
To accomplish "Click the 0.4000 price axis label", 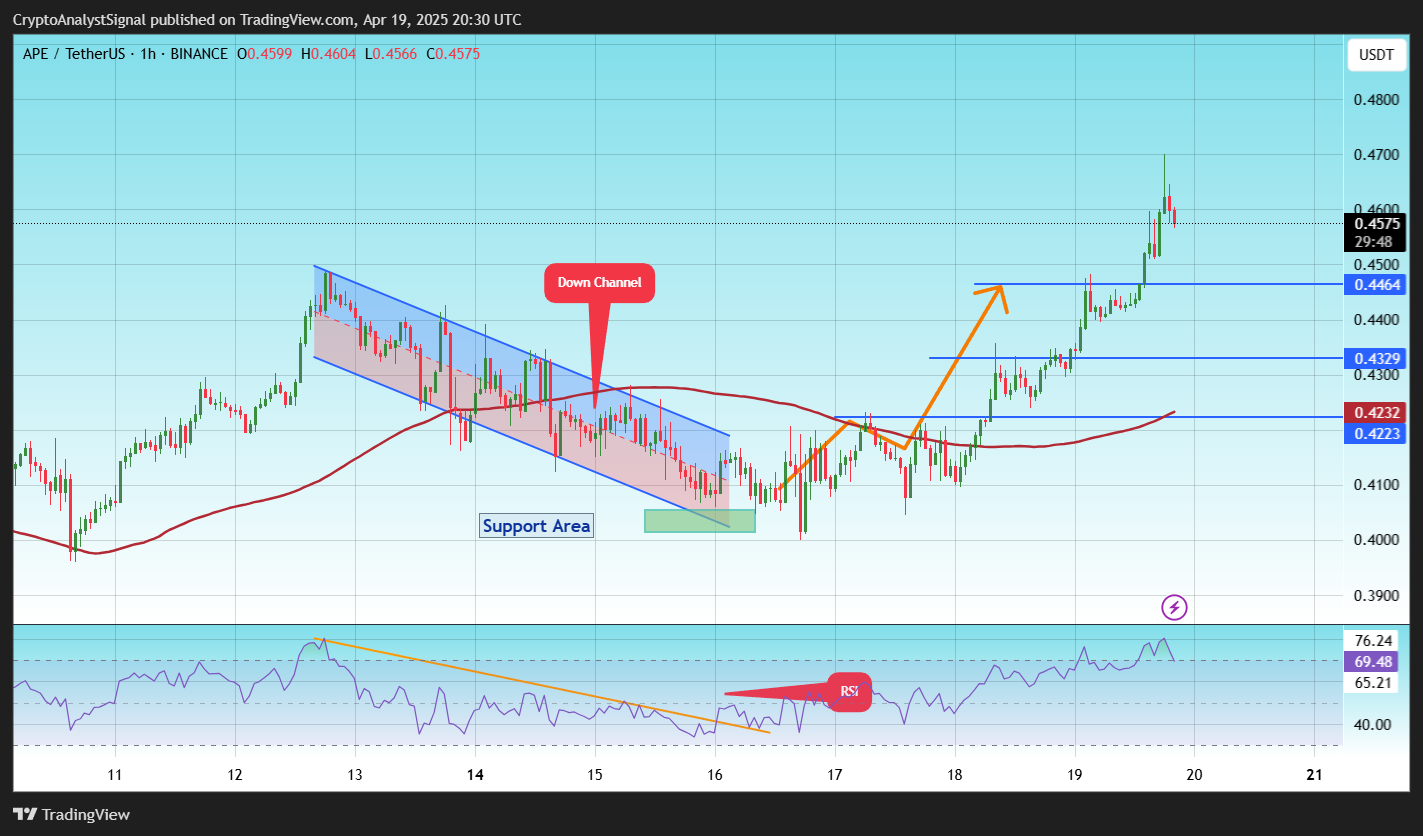I will click(x=1376, y=540).
